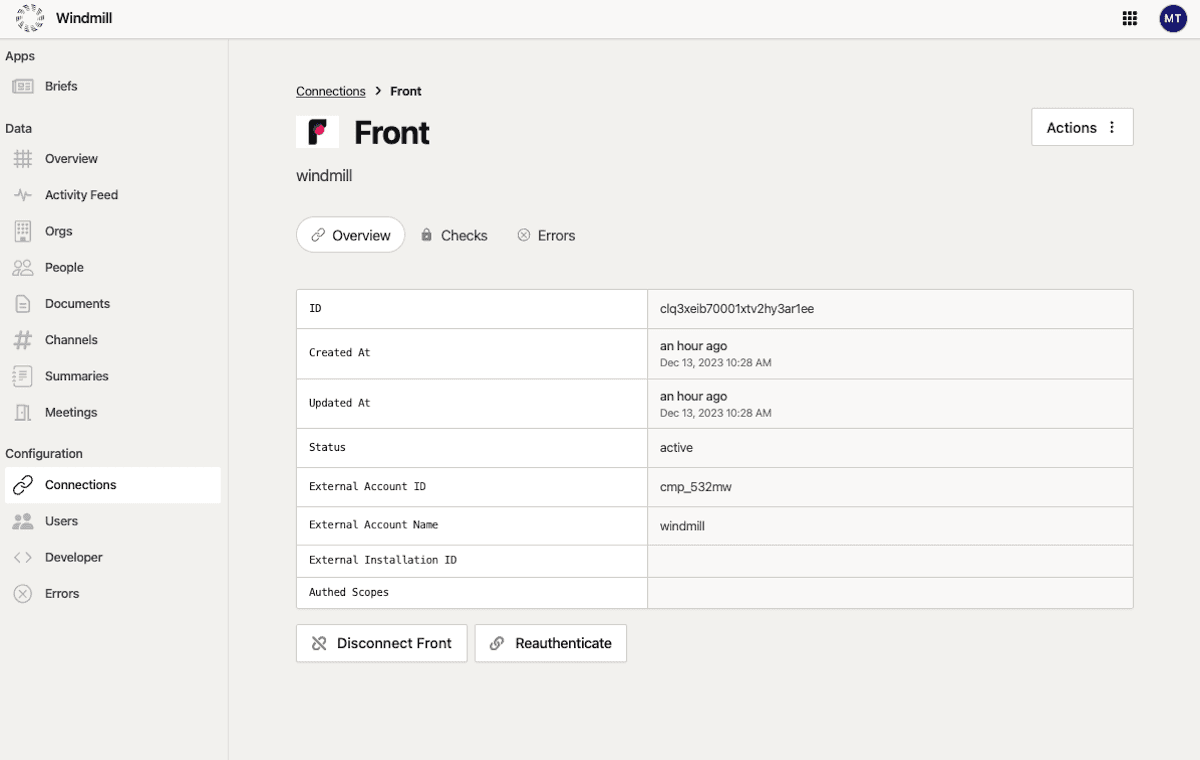This screenshot has height=760, width=1200.
Task: Click the Developer code brackets icon
Action: click(x=23, y=557)
